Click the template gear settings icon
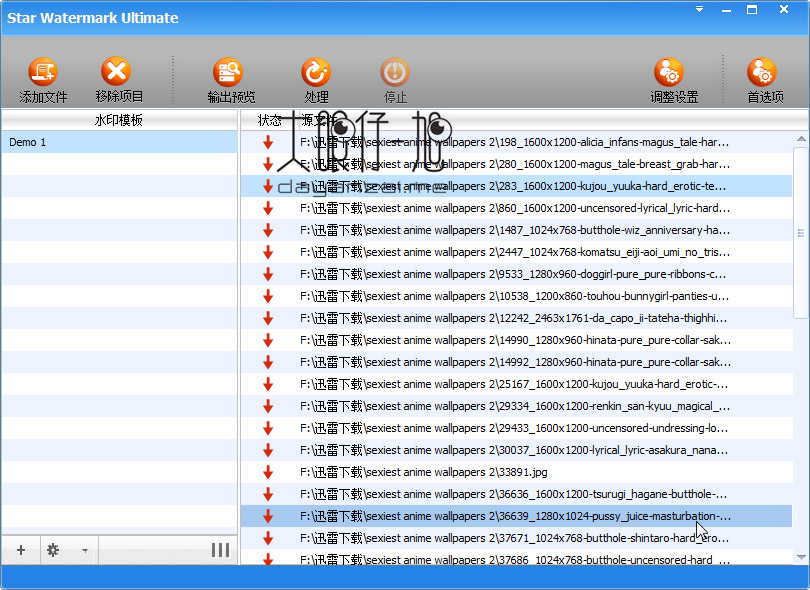Image resolution: width=810 pixels, height=590 pixels. pos(53,550)
